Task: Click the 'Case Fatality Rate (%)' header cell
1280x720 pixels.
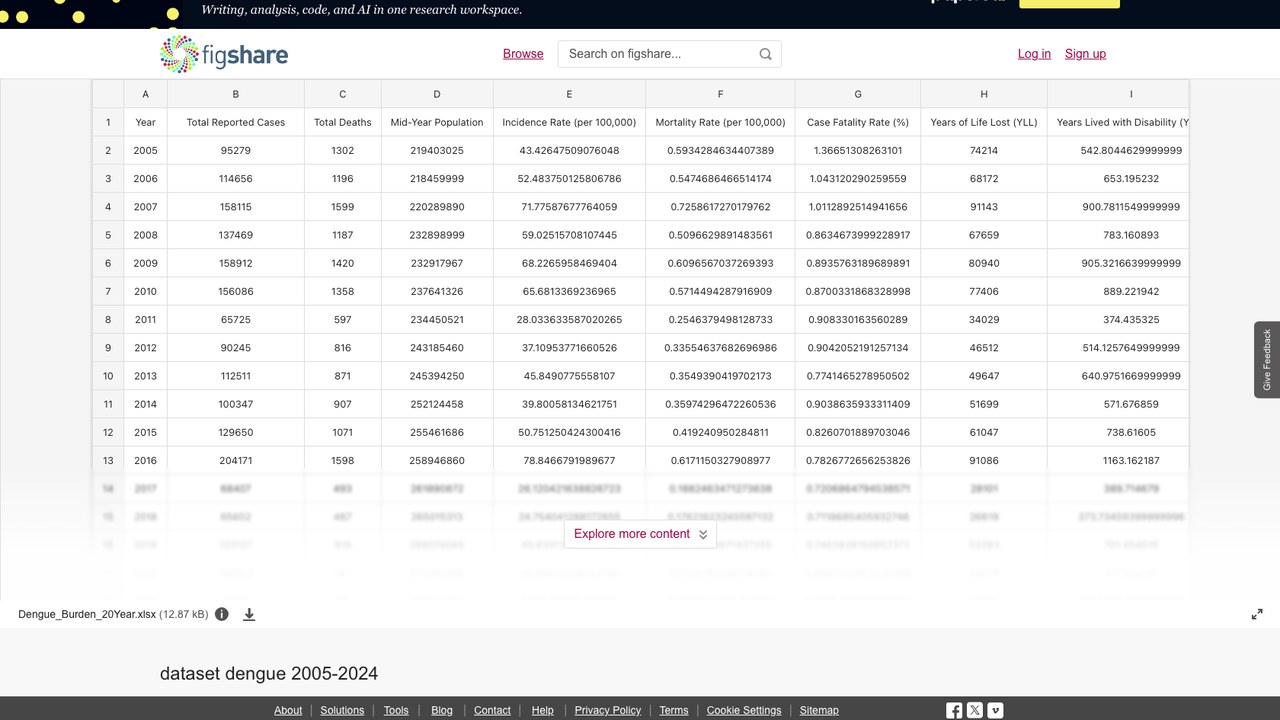Action: [x=858, y=122]
